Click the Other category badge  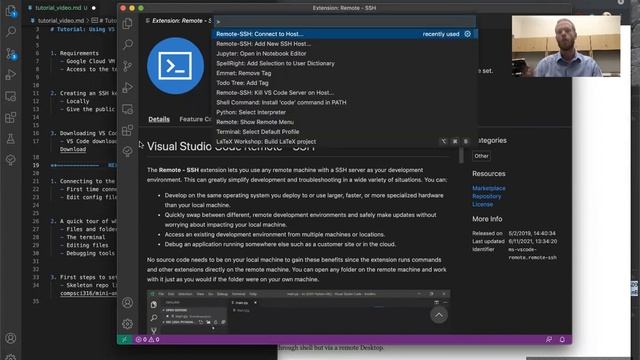481,156
